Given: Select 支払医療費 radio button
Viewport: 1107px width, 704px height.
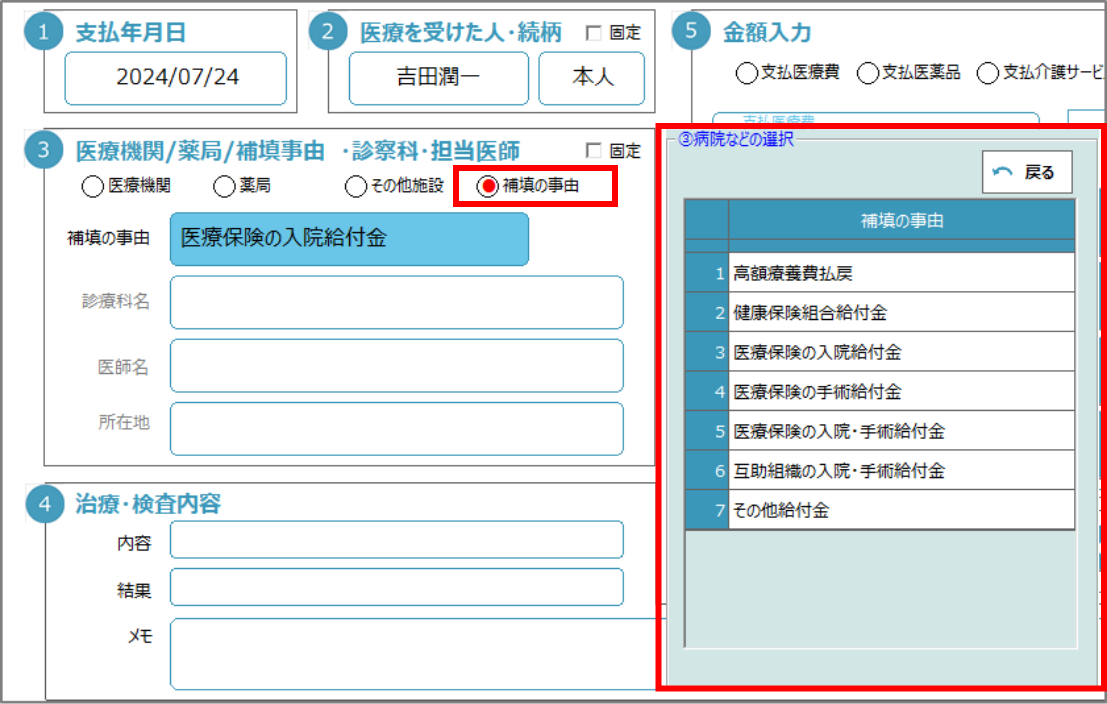Looking at the screenshot, I should (747, 73).
